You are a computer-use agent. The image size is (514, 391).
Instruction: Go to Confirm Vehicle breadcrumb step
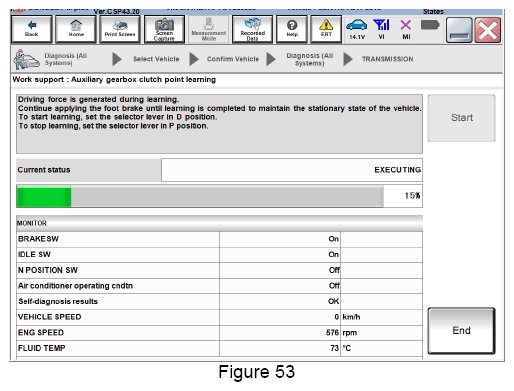coord(233,59)
